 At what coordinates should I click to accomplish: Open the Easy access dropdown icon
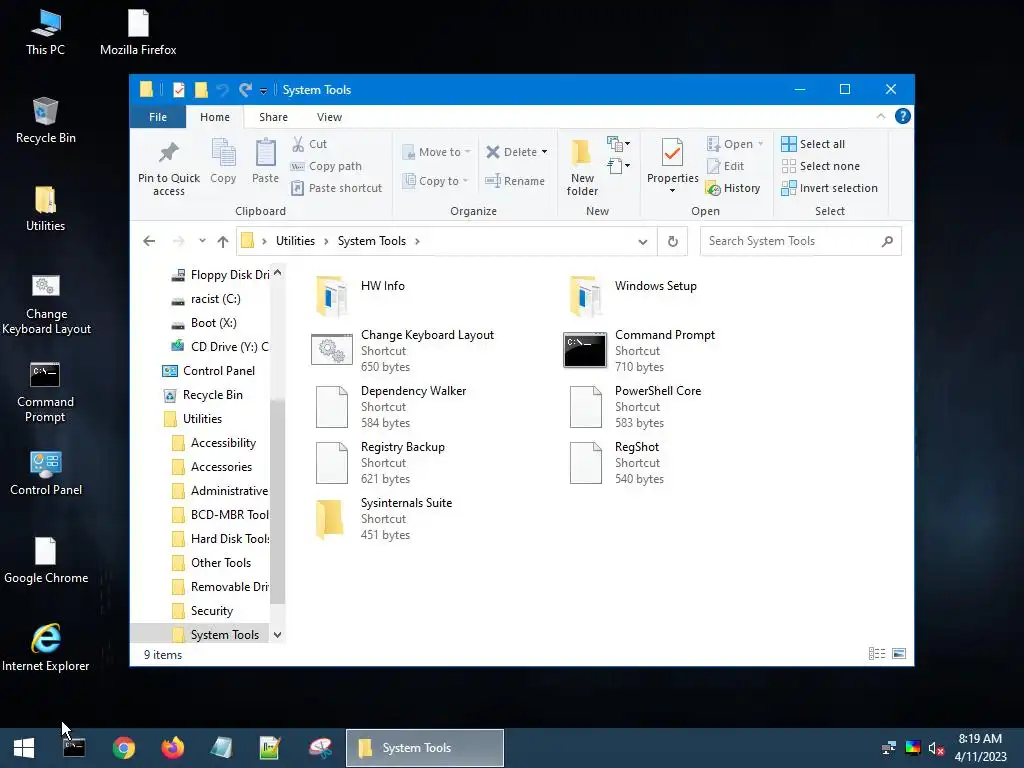pos(618,166)
